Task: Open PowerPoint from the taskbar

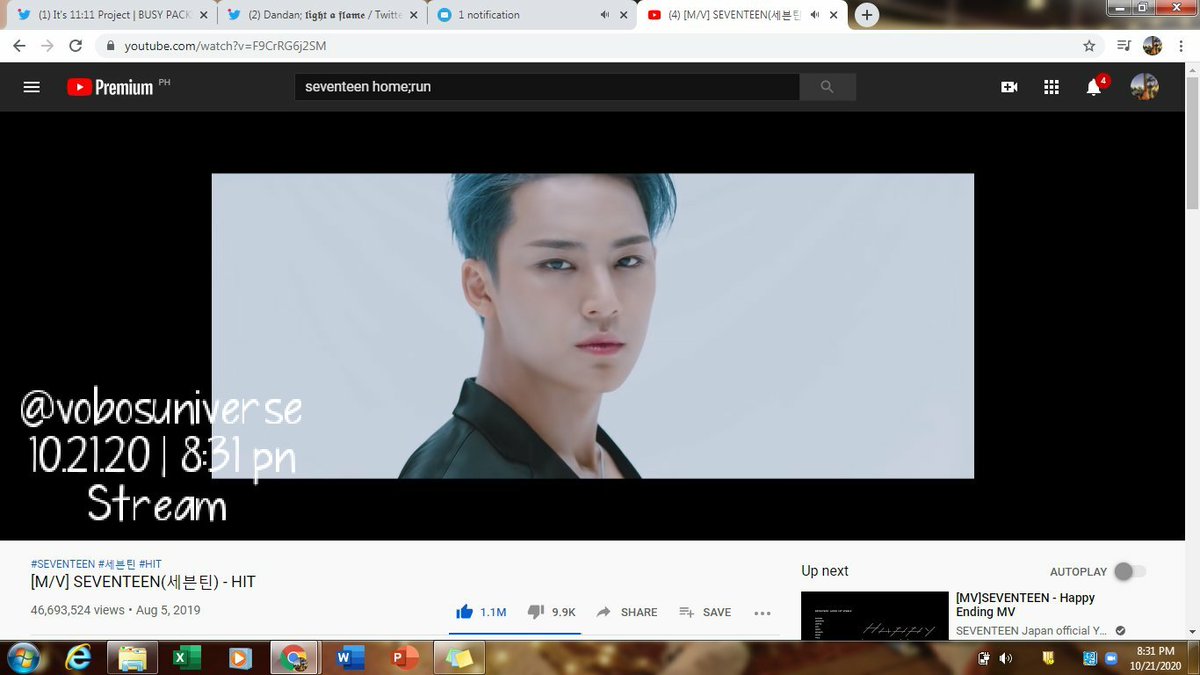Action: point(405,658)
